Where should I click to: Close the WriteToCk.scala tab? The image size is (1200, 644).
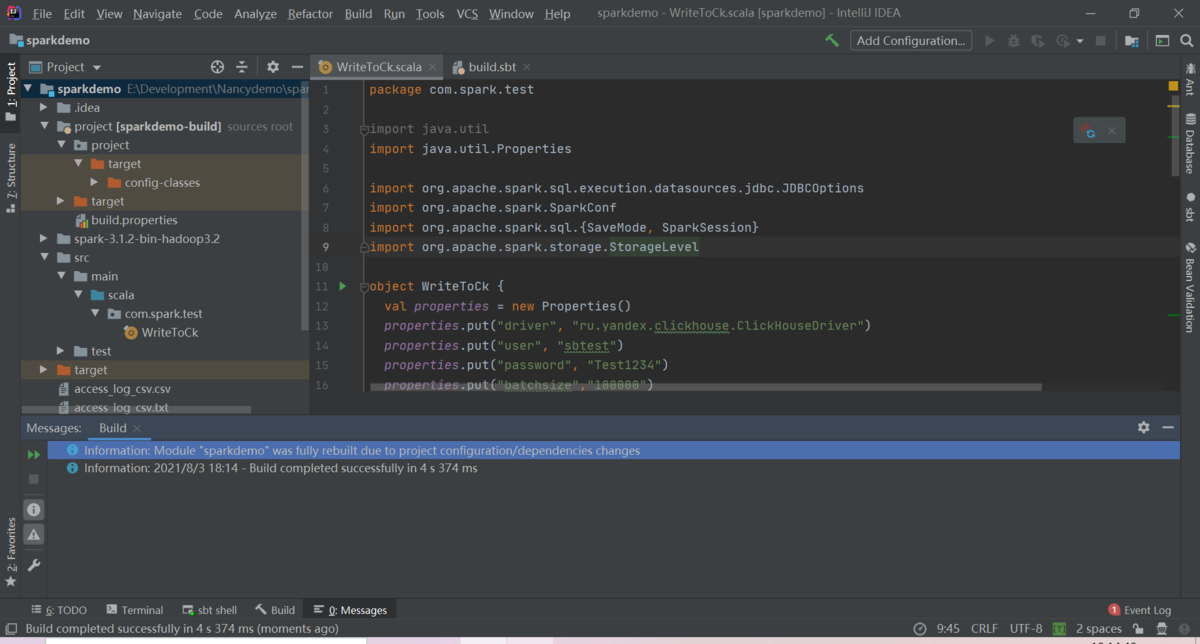[434, 67]
